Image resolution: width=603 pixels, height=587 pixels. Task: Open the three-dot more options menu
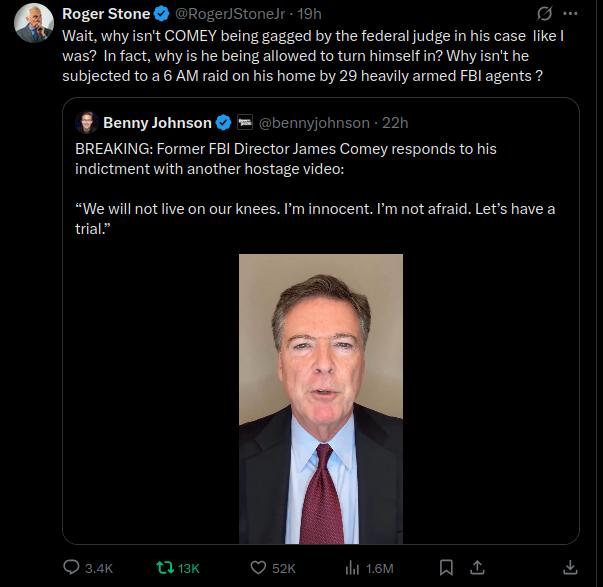click(x=571, y=14)
